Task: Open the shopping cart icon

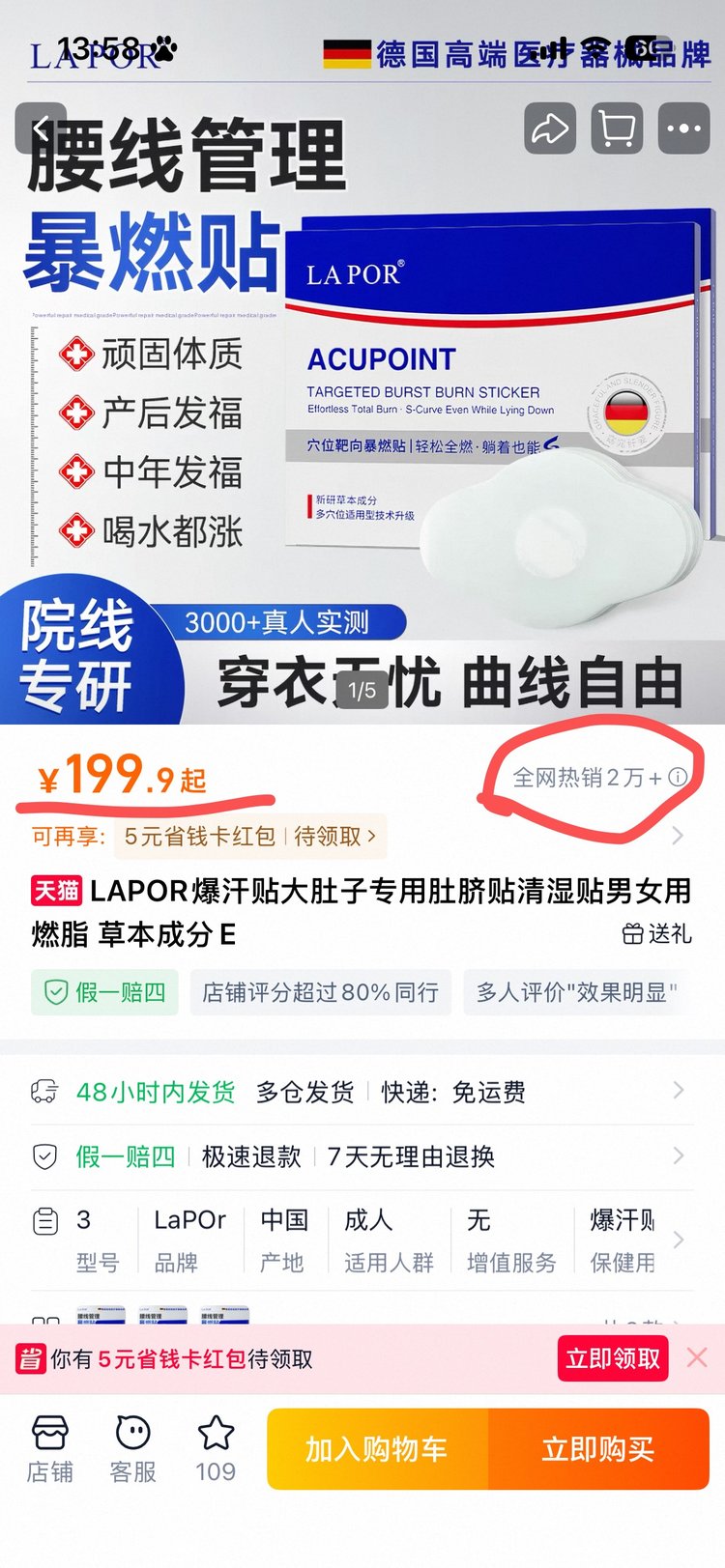Action: coord(617,128)
